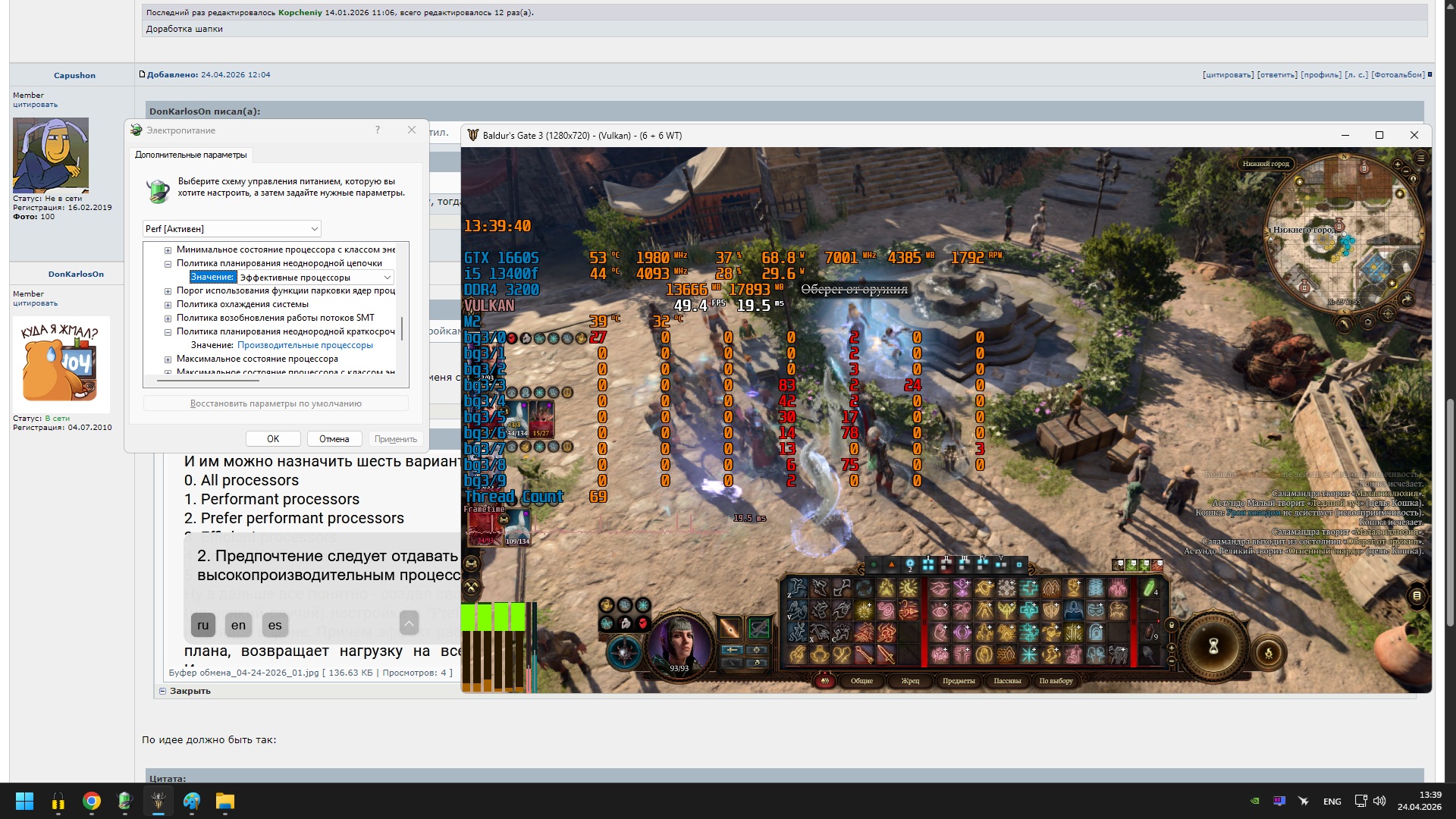Click the campfire rest icon

pos(1269,653)
